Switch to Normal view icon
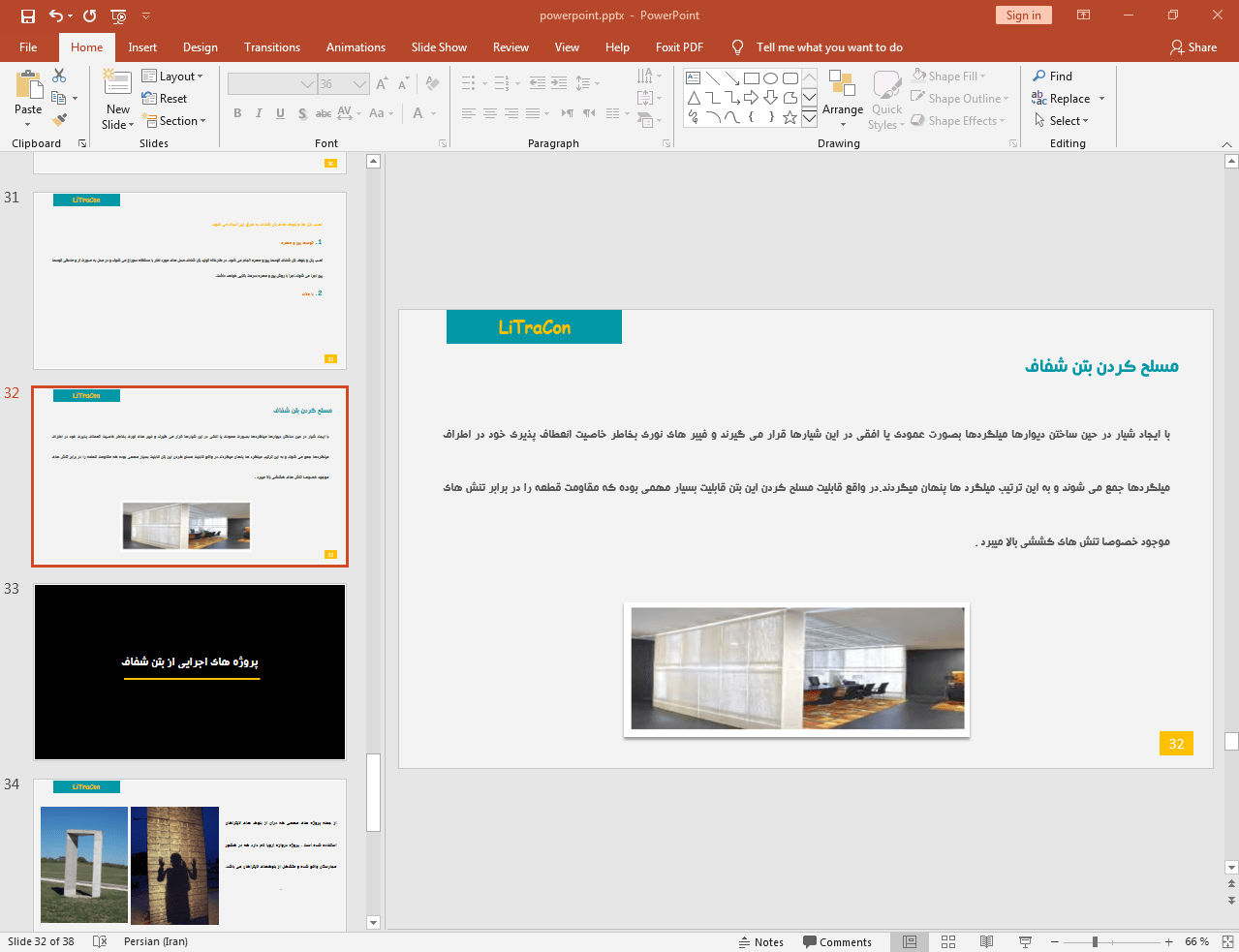The width and height of the screenshot is (1239, 952). [910, 941]
